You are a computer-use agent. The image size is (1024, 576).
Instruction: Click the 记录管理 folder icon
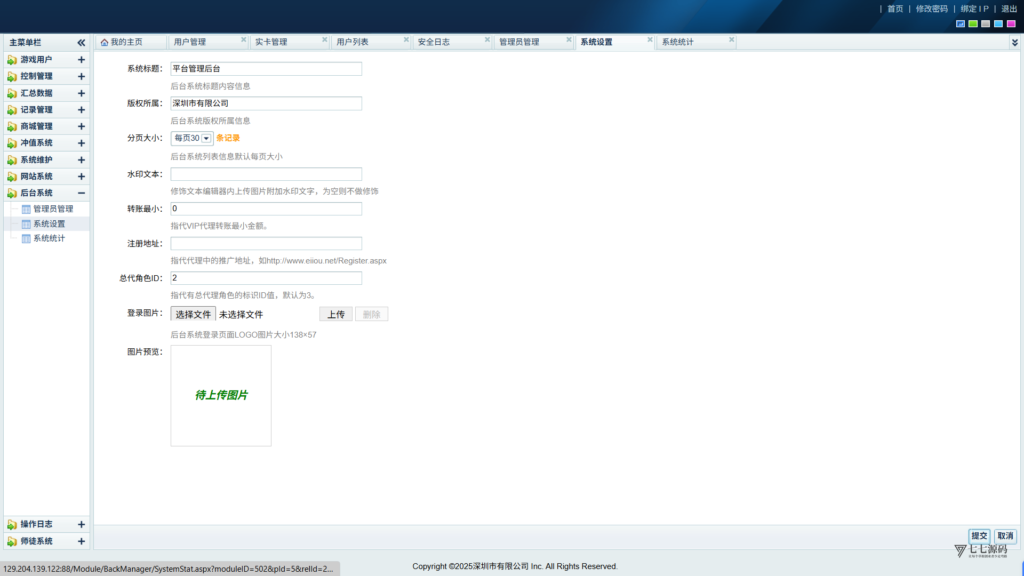[12, 110]
